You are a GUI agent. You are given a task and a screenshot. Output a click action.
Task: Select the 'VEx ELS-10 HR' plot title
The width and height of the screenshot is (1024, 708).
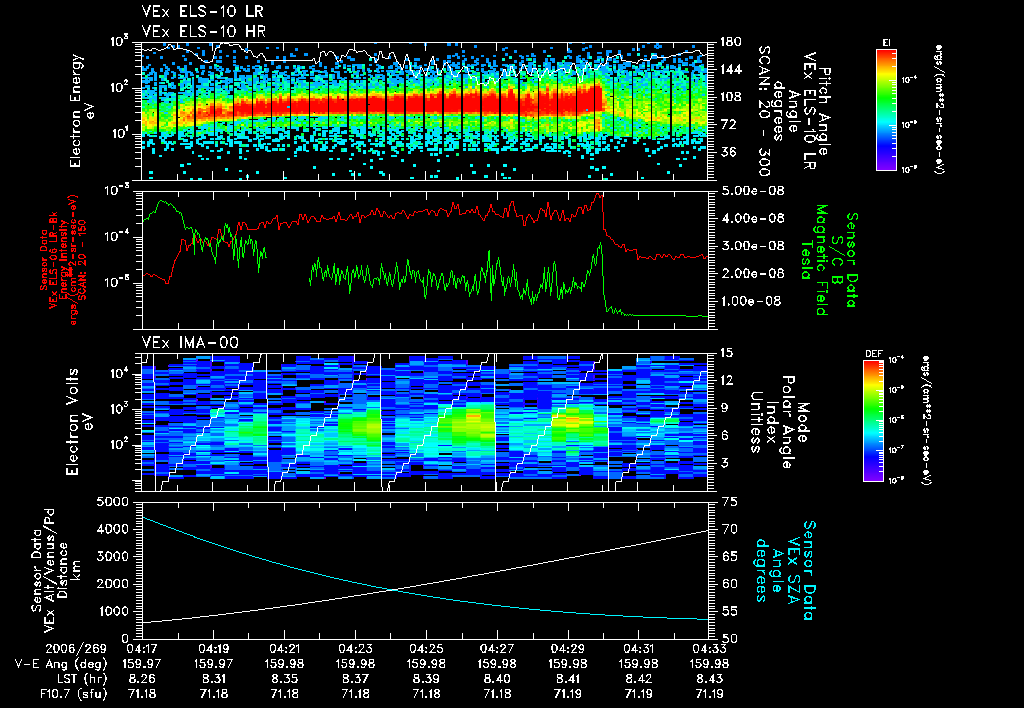click(204, 31)
